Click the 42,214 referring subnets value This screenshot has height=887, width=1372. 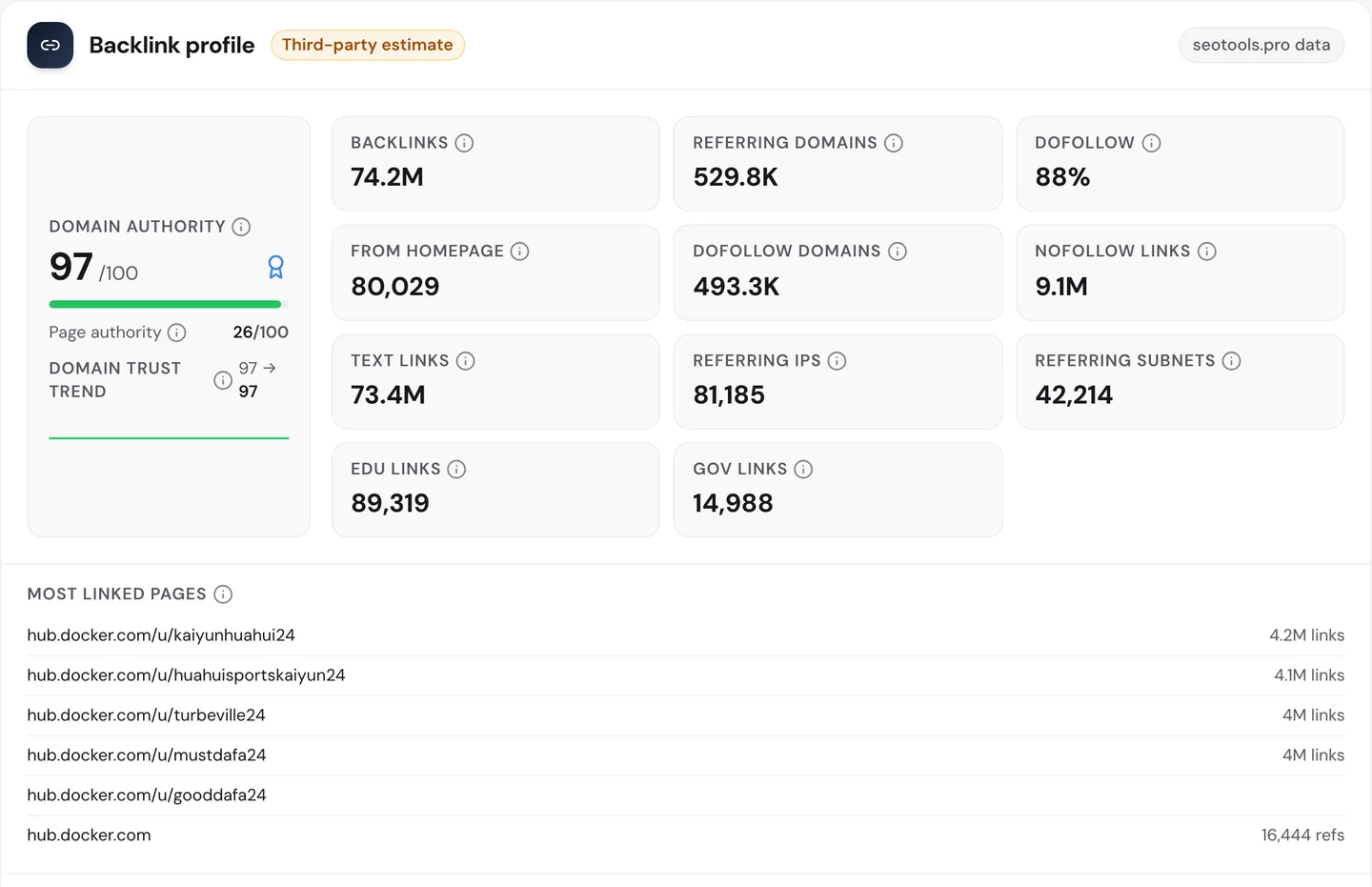tap(1074, 395)
